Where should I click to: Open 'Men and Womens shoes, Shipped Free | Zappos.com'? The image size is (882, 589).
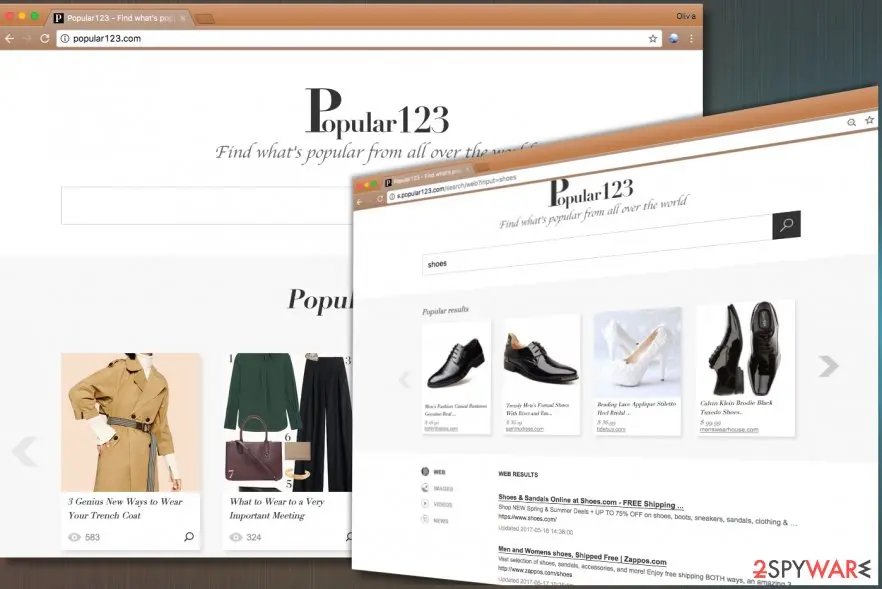(582, 555)
